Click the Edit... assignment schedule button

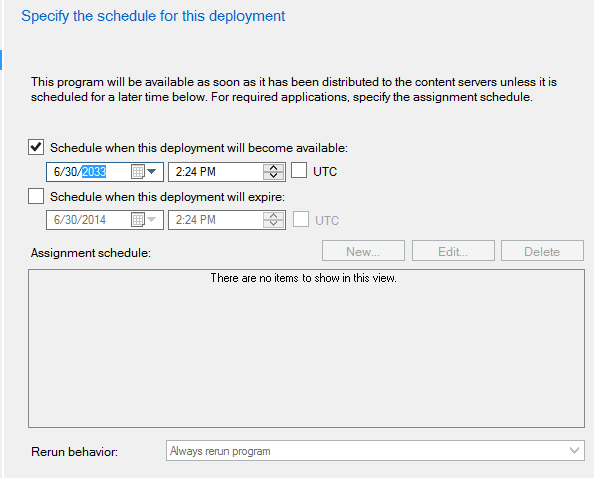[453, 251]
